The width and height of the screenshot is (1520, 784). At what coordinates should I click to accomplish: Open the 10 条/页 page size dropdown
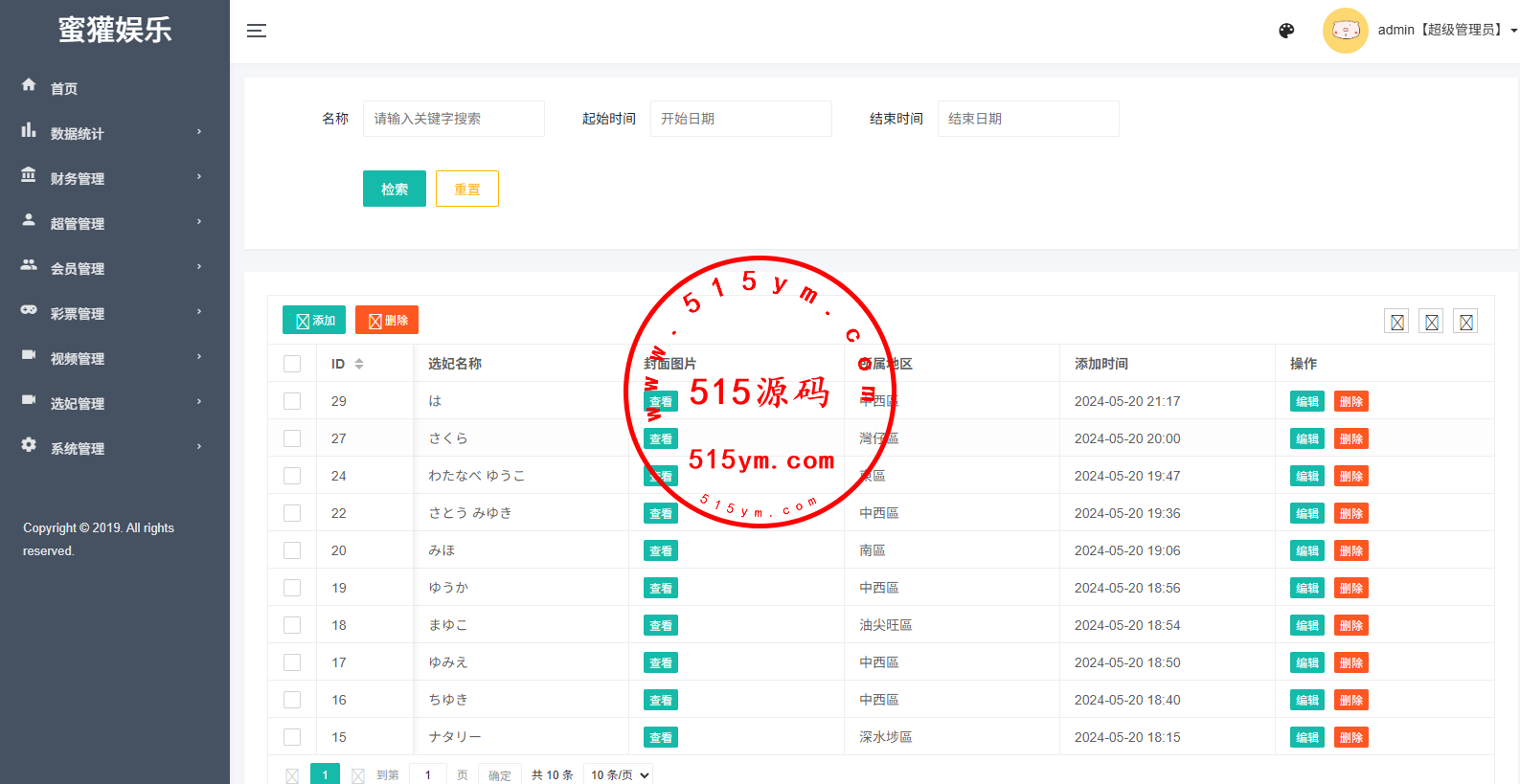click(620, 774)
